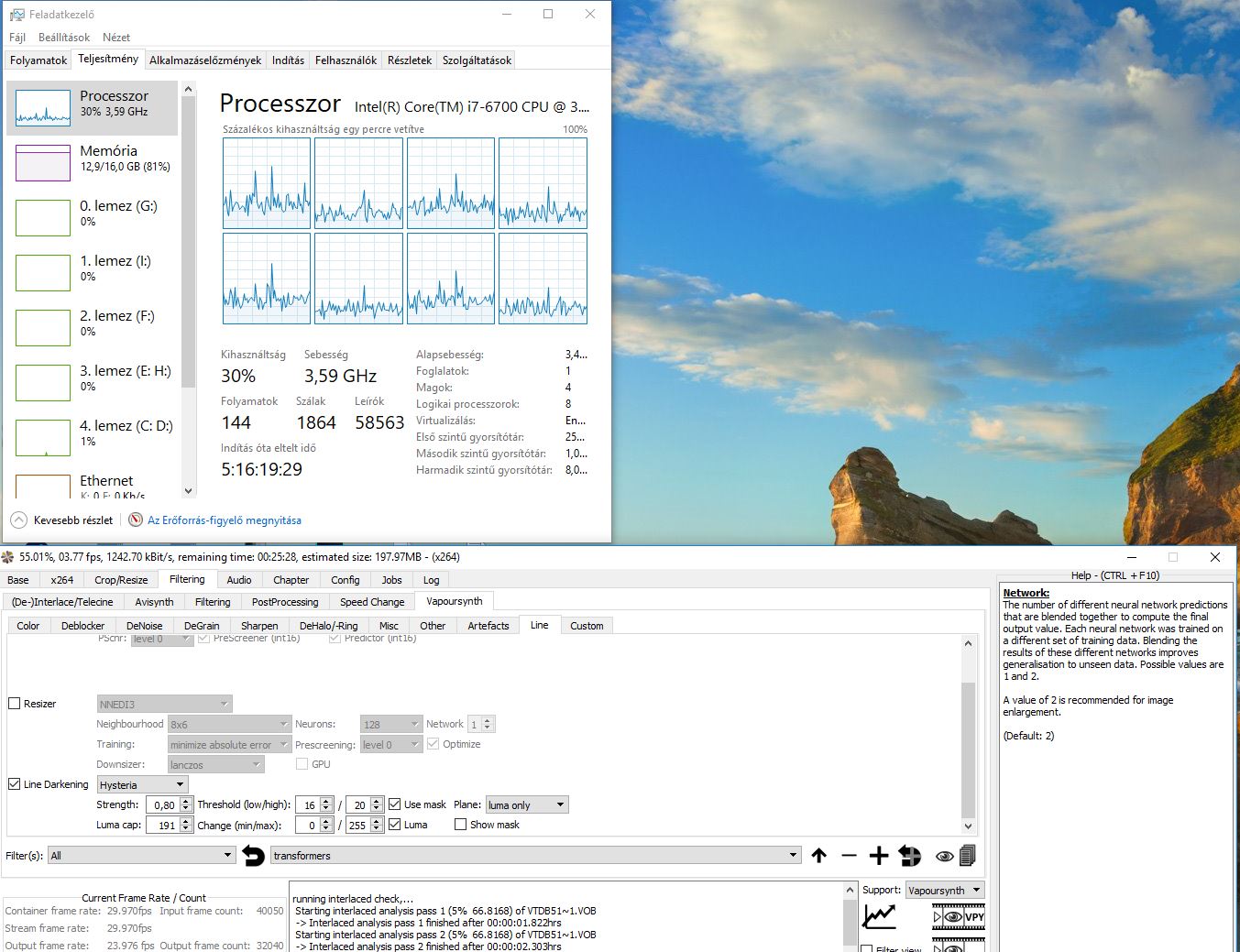
Task: Click the plus add filter icon
Action: click(x=878, y=856)
